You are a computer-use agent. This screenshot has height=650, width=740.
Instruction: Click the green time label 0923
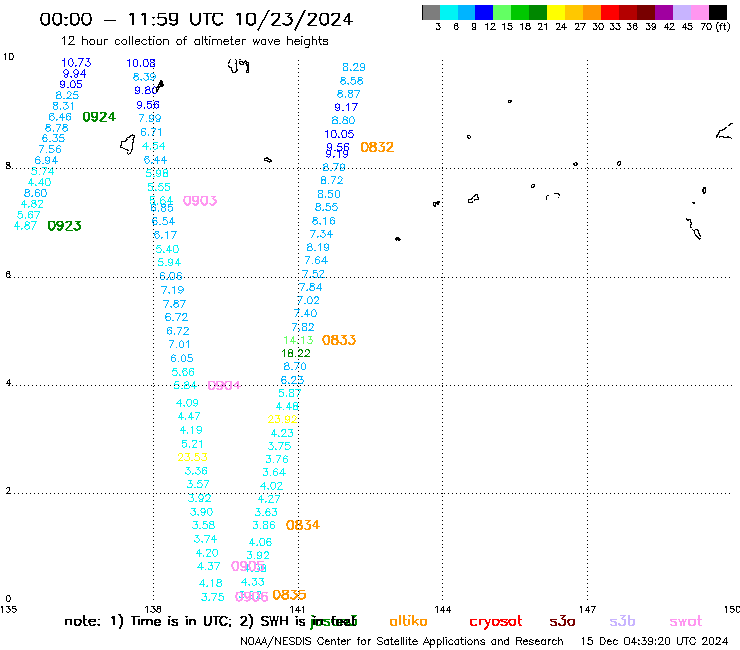[x=64, y=226]
